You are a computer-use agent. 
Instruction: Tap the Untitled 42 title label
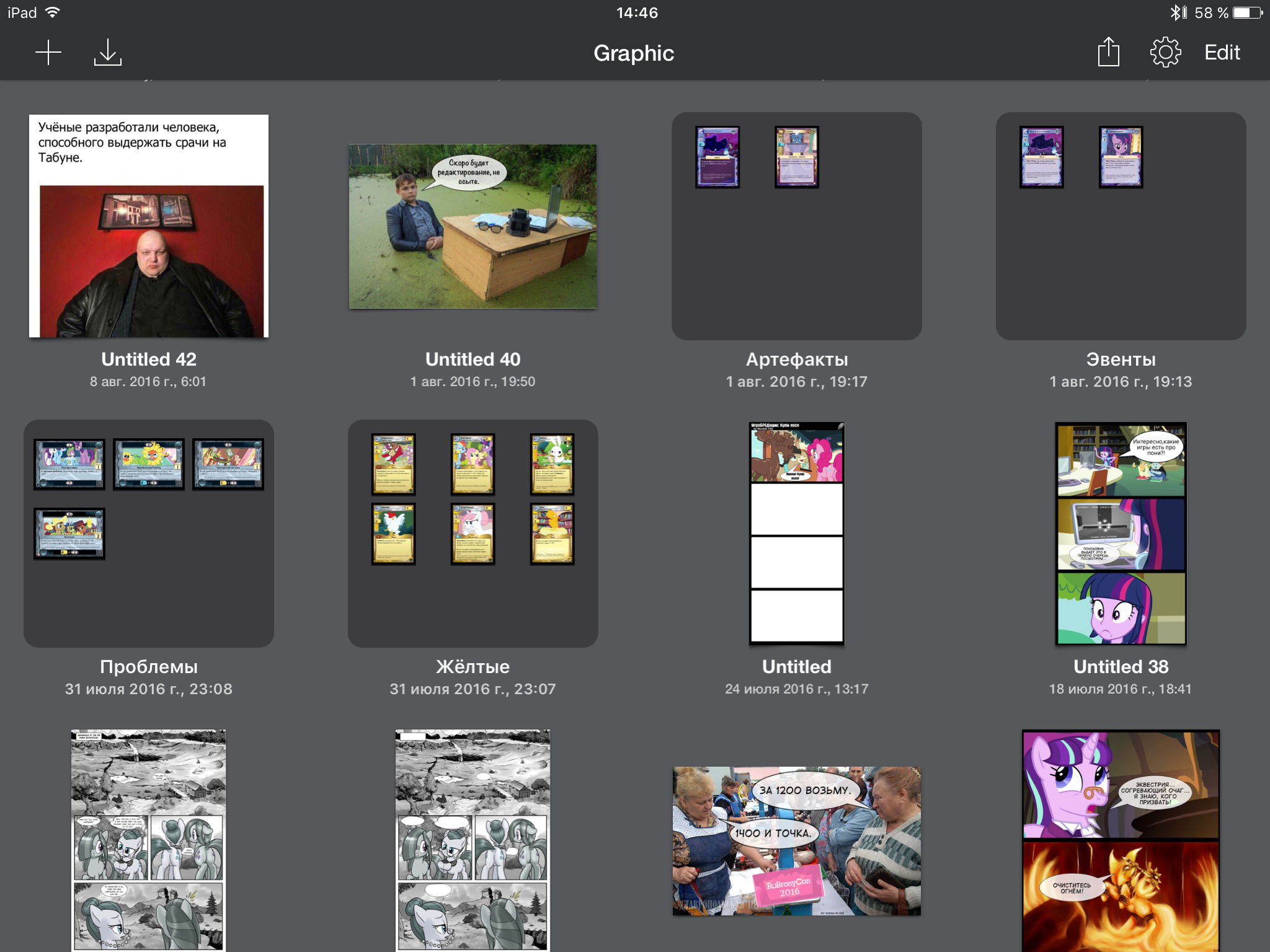(149, 359)
